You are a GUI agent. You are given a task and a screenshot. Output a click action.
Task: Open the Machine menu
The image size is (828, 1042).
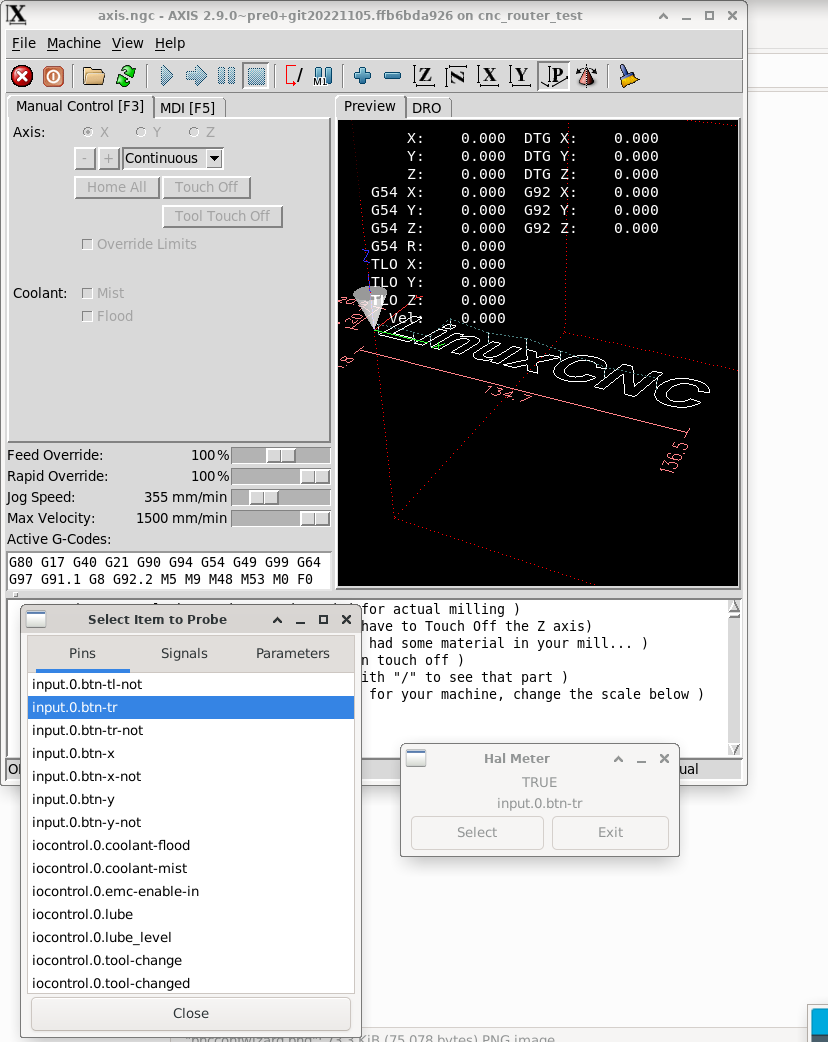[x=74, y=43]
